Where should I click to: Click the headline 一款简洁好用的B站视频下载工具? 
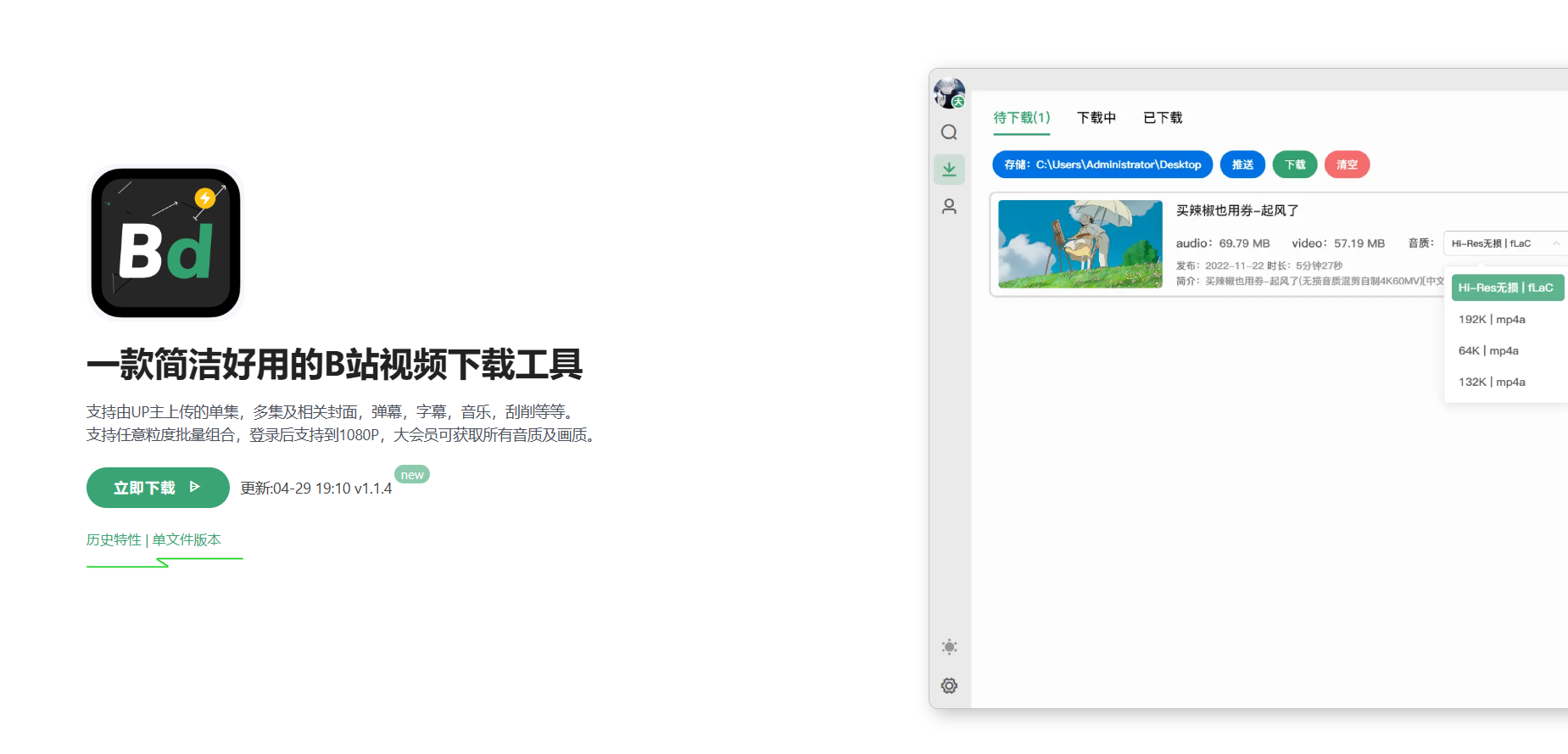[x=334, y=365]
